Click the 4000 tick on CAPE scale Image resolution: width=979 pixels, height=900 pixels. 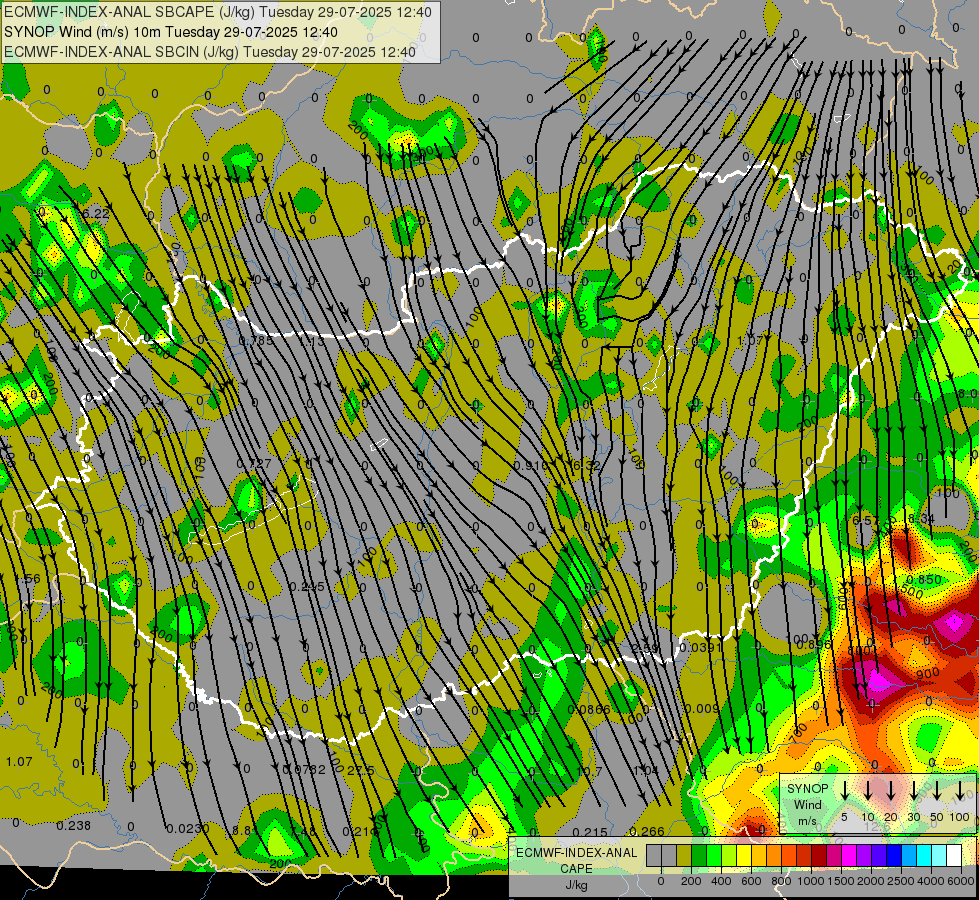[931, 881]
